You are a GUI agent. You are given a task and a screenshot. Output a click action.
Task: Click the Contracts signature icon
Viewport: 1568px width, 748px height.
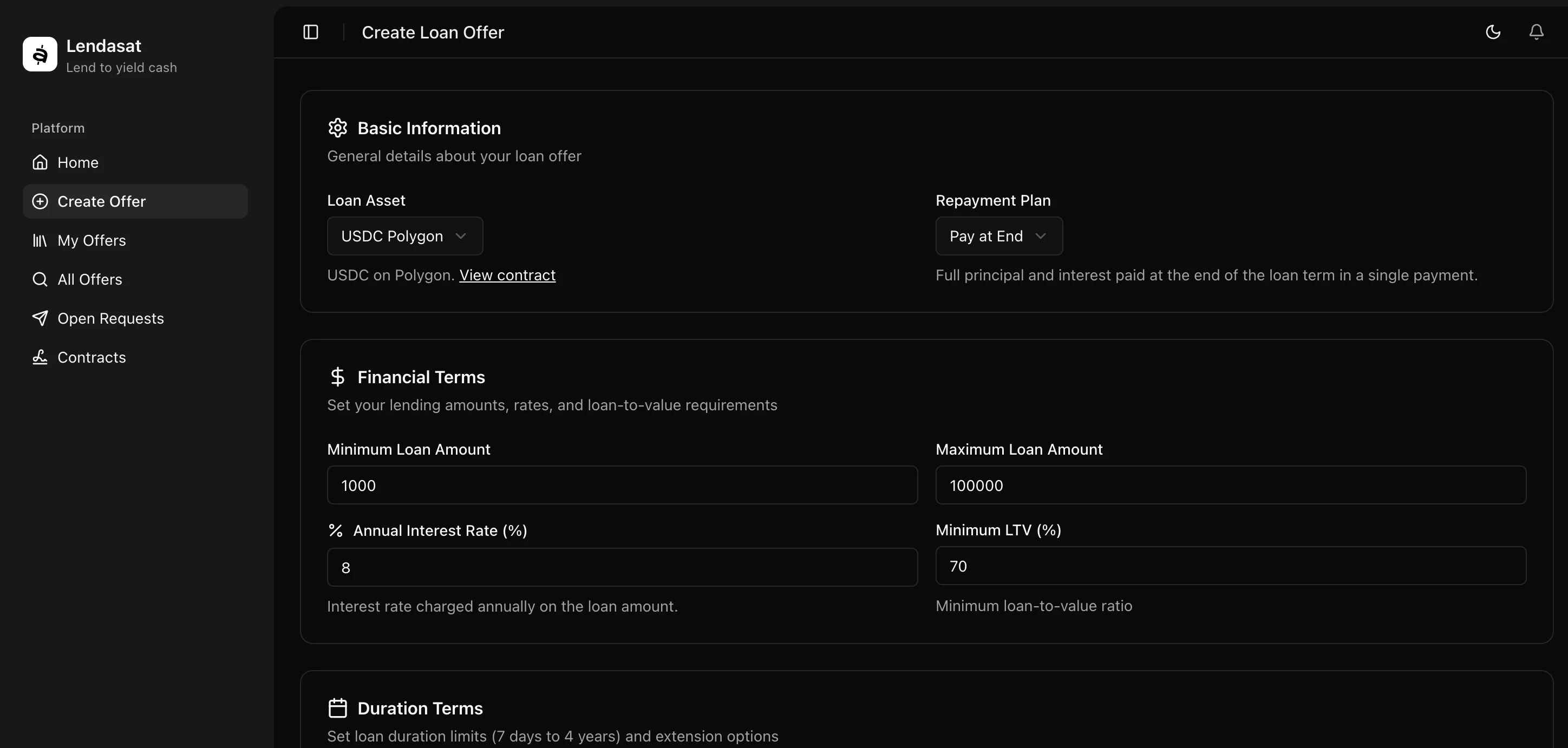(x=40, y=357)
